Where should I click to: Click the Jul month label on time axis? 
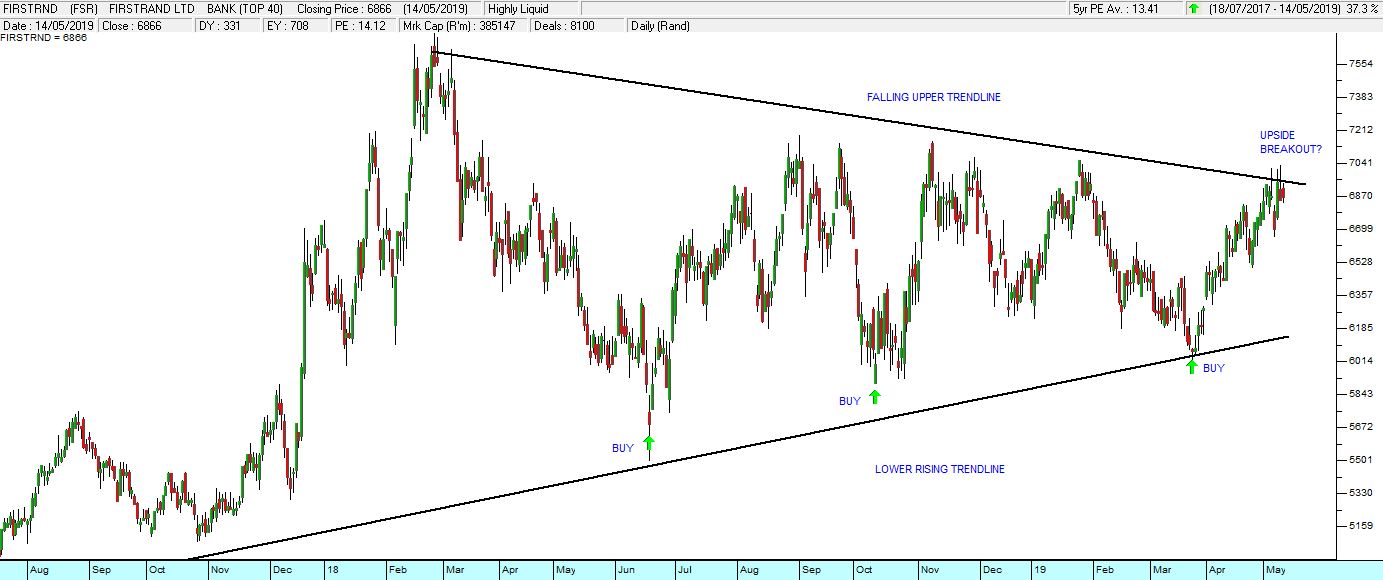coord(685,571)
